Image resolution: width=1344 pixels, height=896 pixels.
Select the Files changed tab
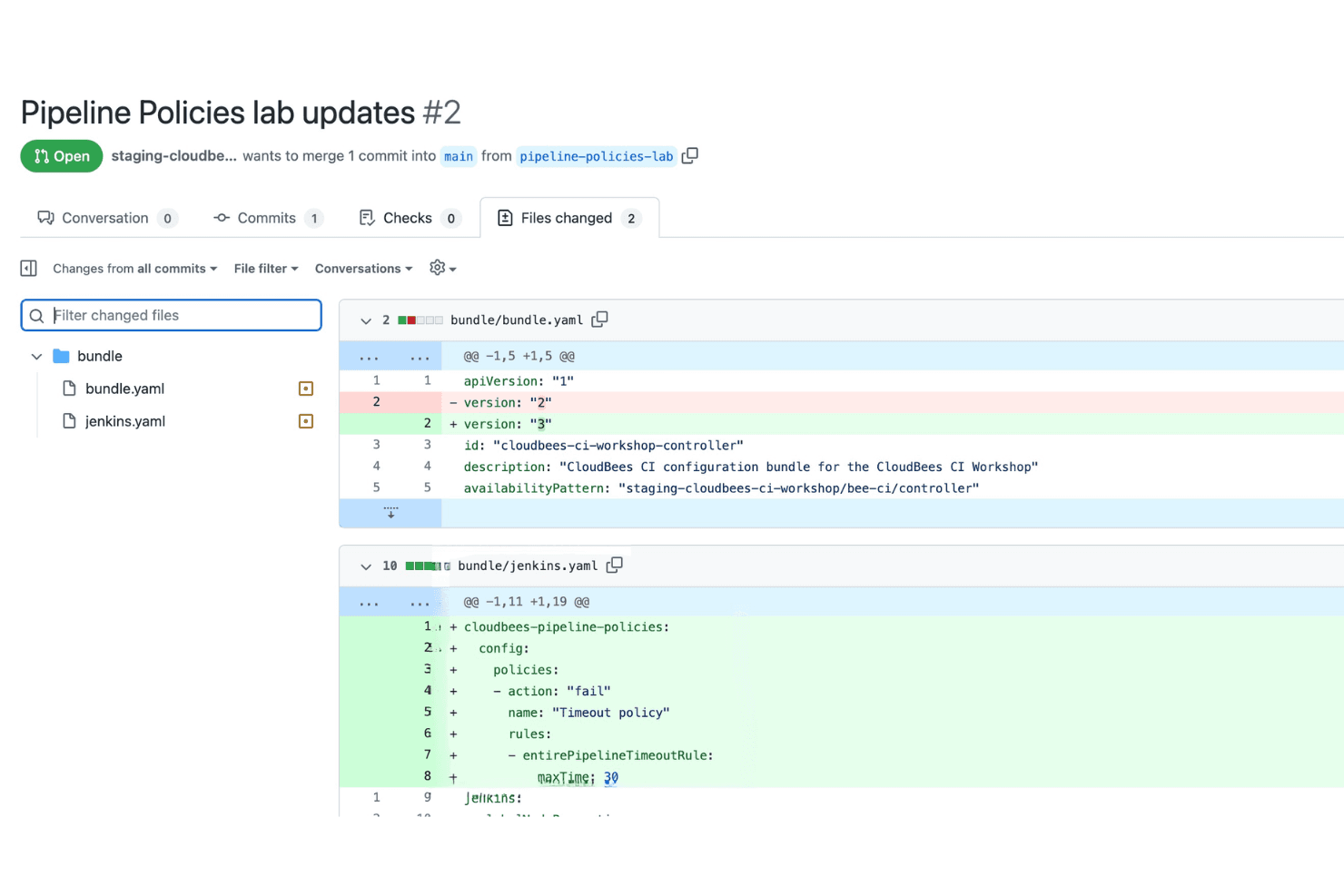click(569, 218)
